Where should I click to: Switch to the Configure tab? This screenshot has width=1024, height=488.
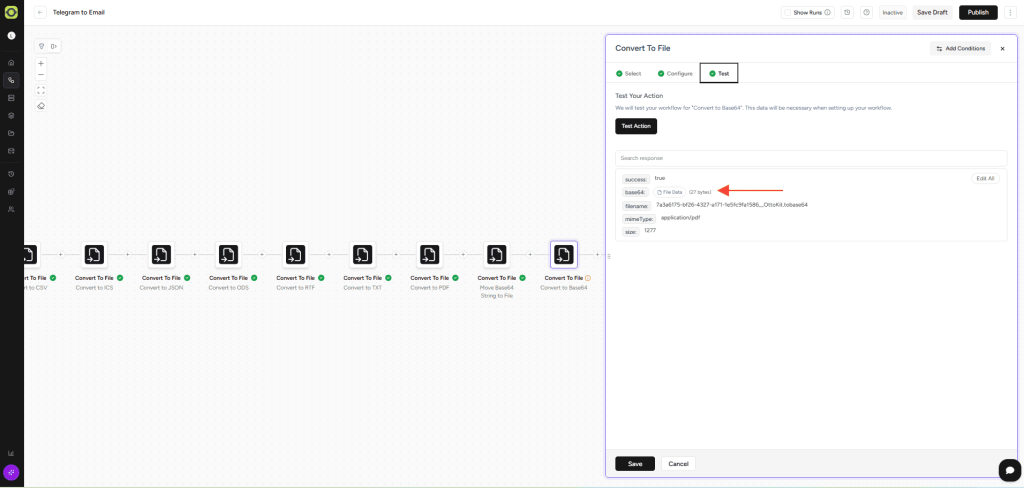pyautogui.click(x=675, y=73)
